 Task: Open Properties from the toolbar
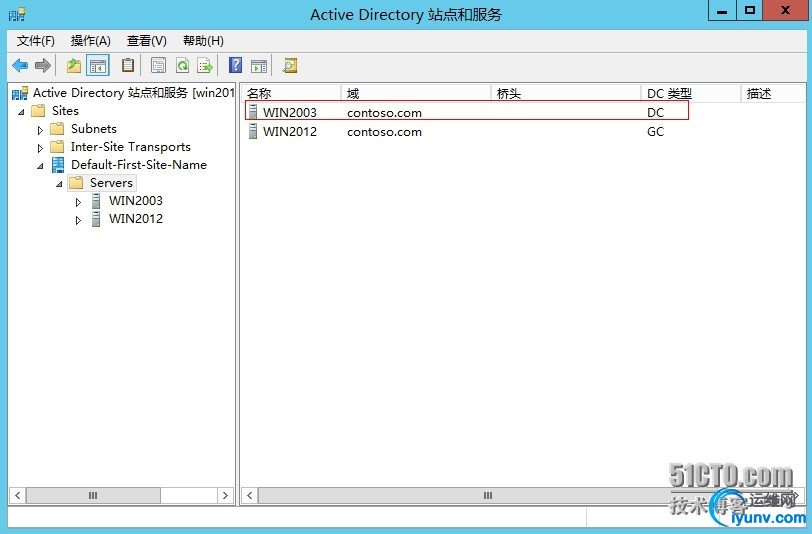pos(158,66)
